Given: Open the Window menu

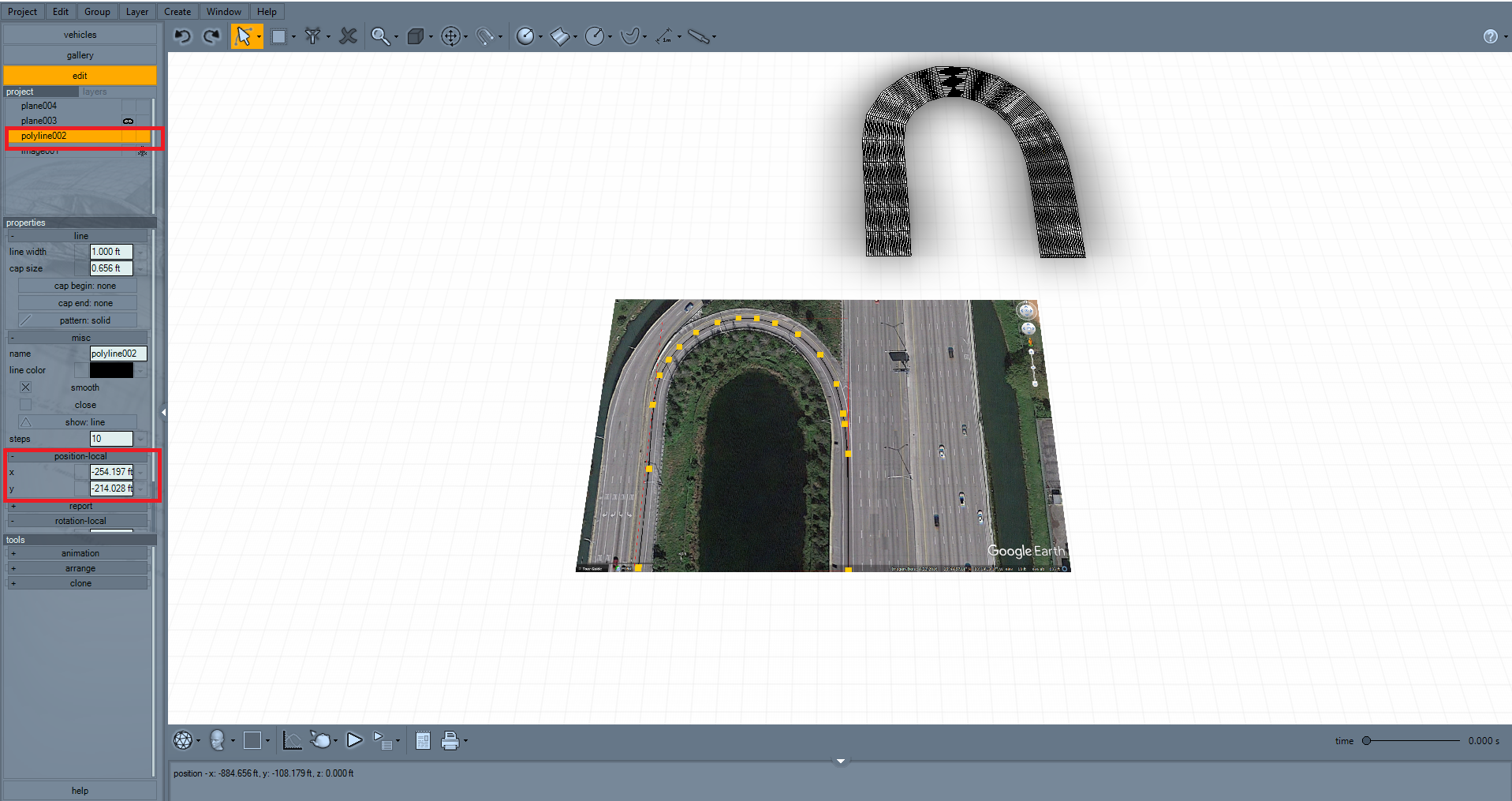Looking at the screenshot, I should click(x=224, y=12).
